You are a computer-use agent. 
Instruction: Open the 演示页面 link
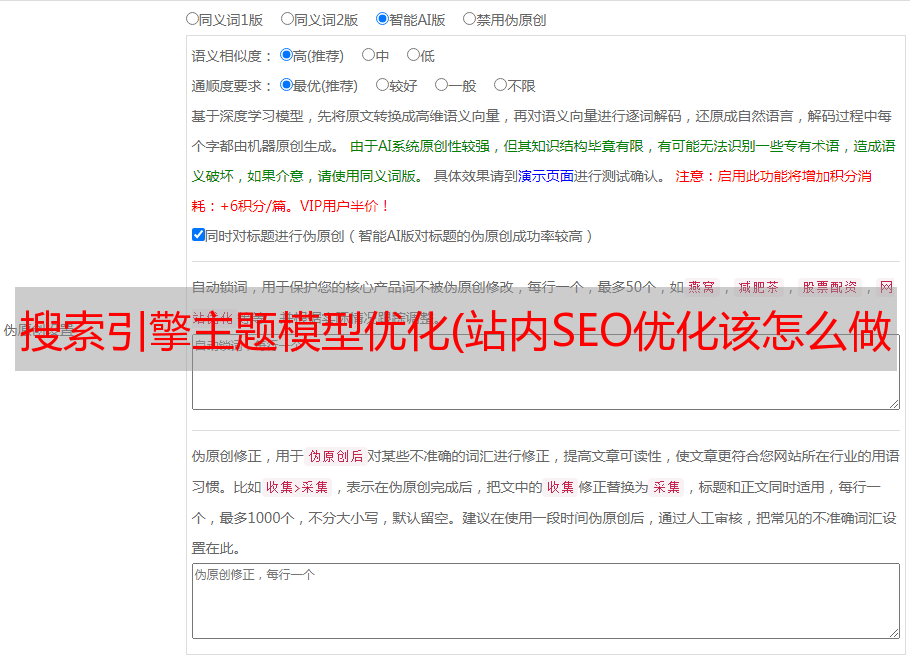(x=545, y=176)
